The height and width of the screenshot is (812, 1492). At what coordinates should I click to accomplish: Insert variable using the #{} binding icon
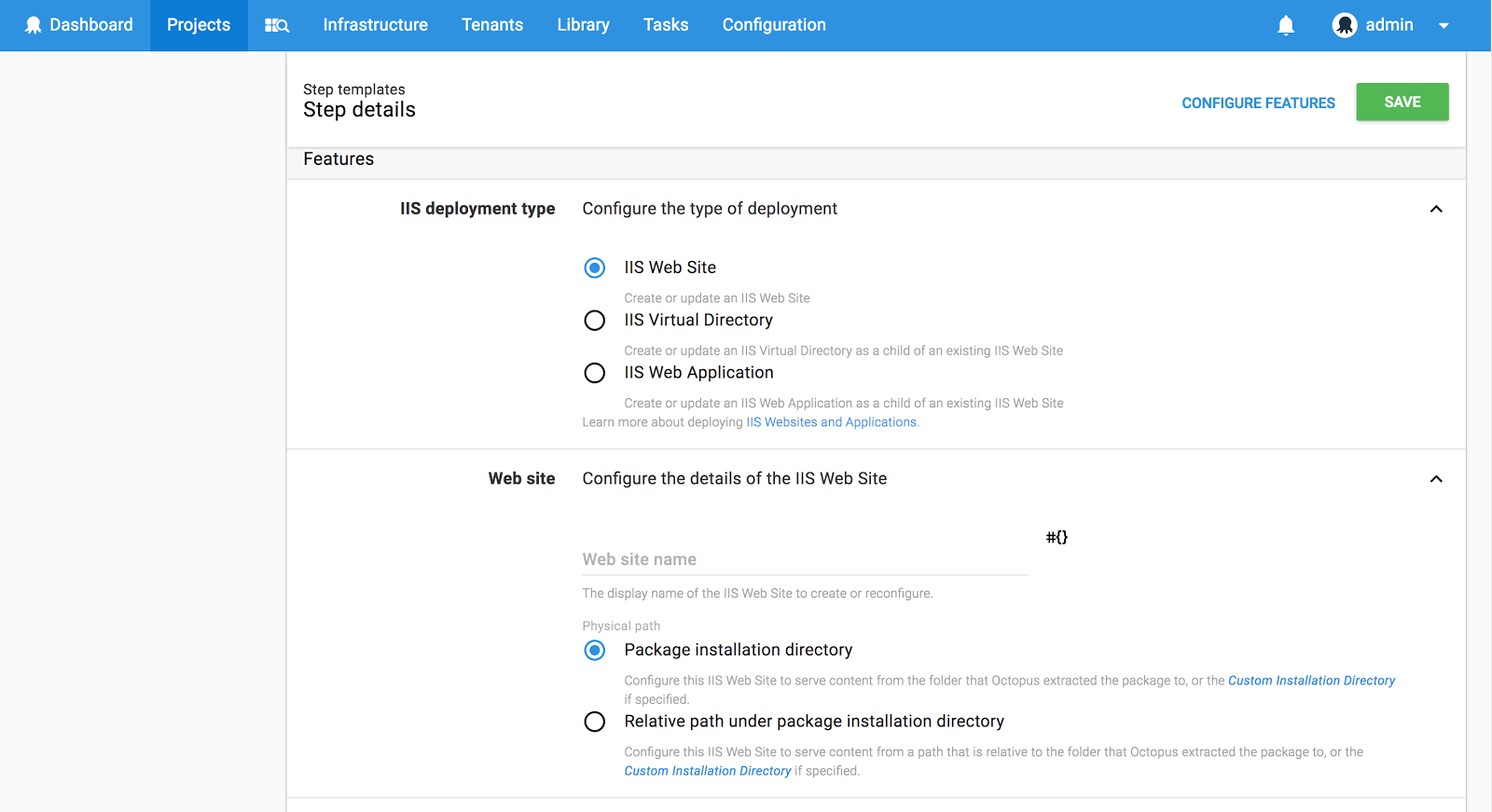(1057, 537)
